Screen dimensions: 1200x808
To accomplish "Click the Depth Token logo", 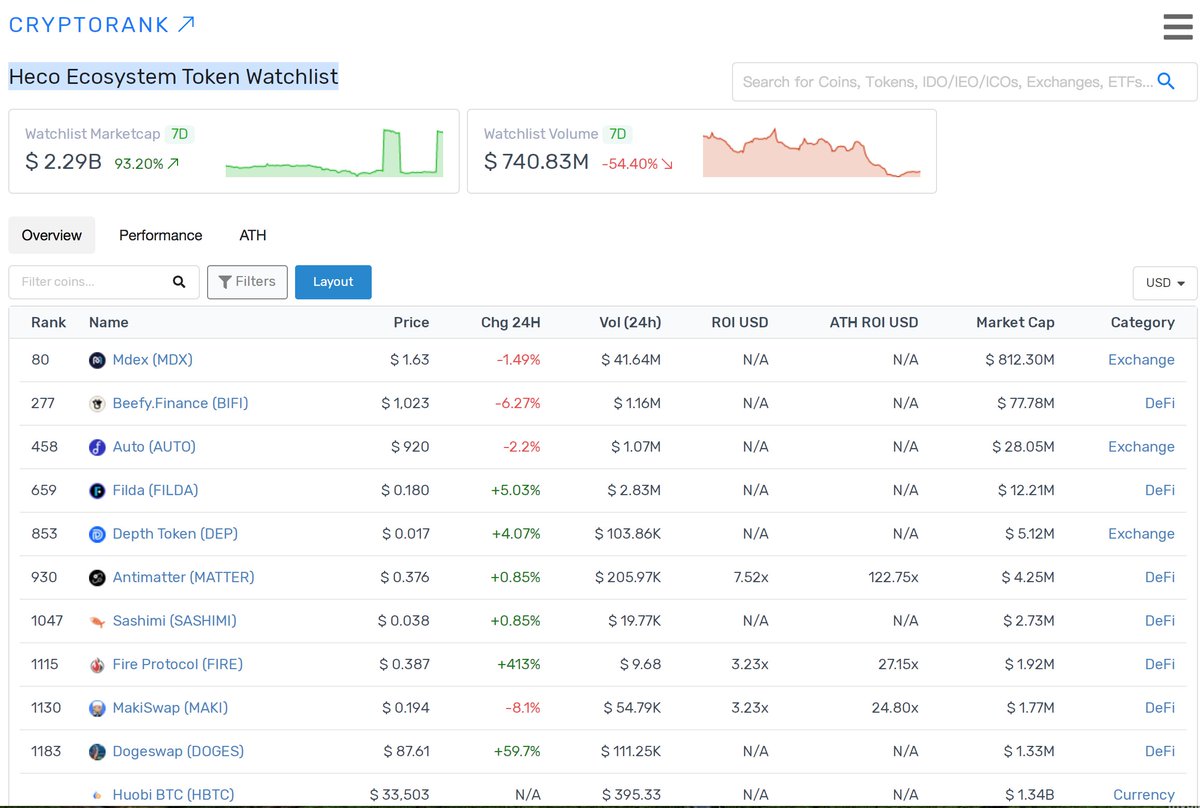I will coord(97,534).
